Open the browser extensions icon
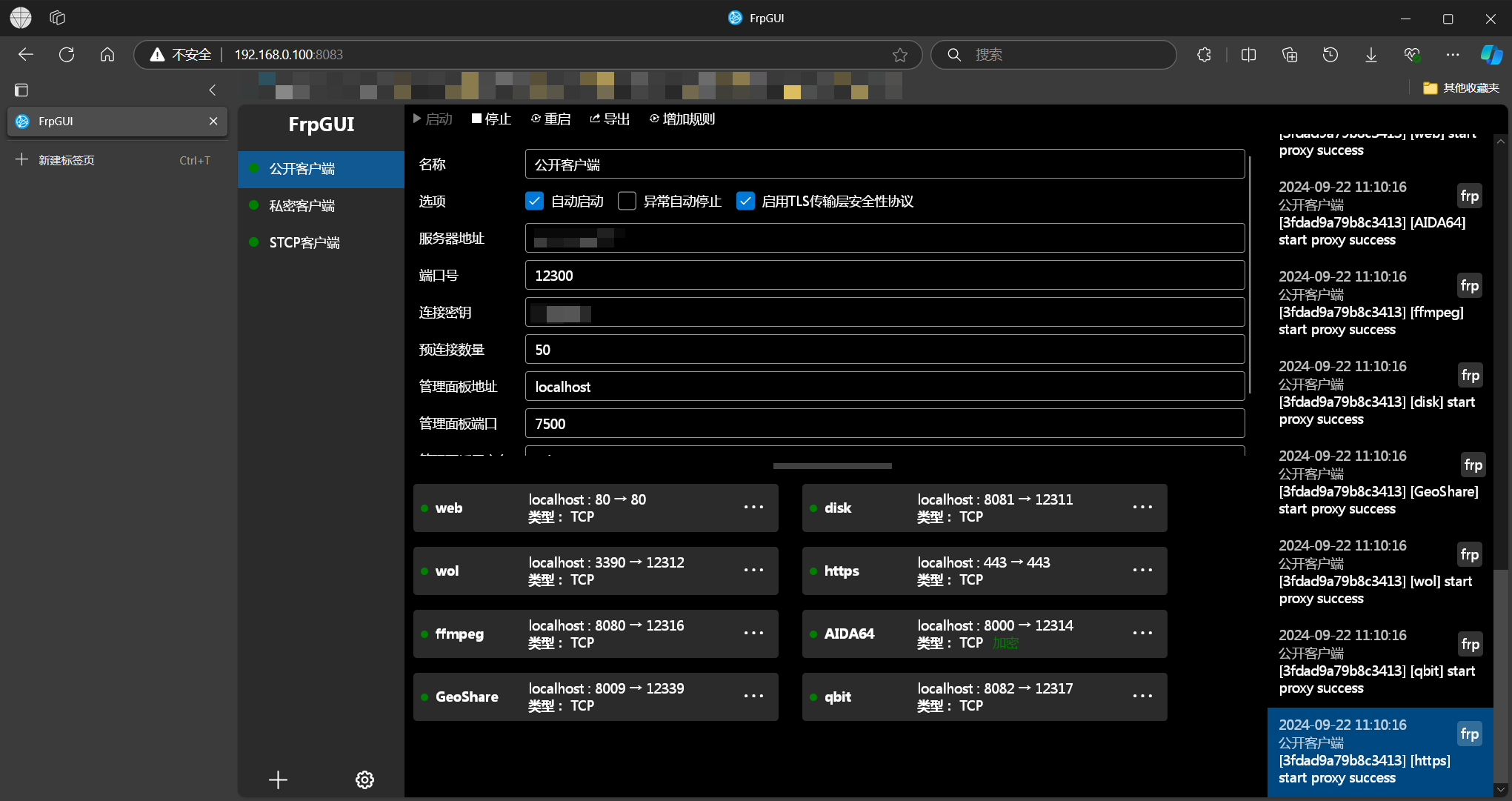 [x=1205, y=54]
